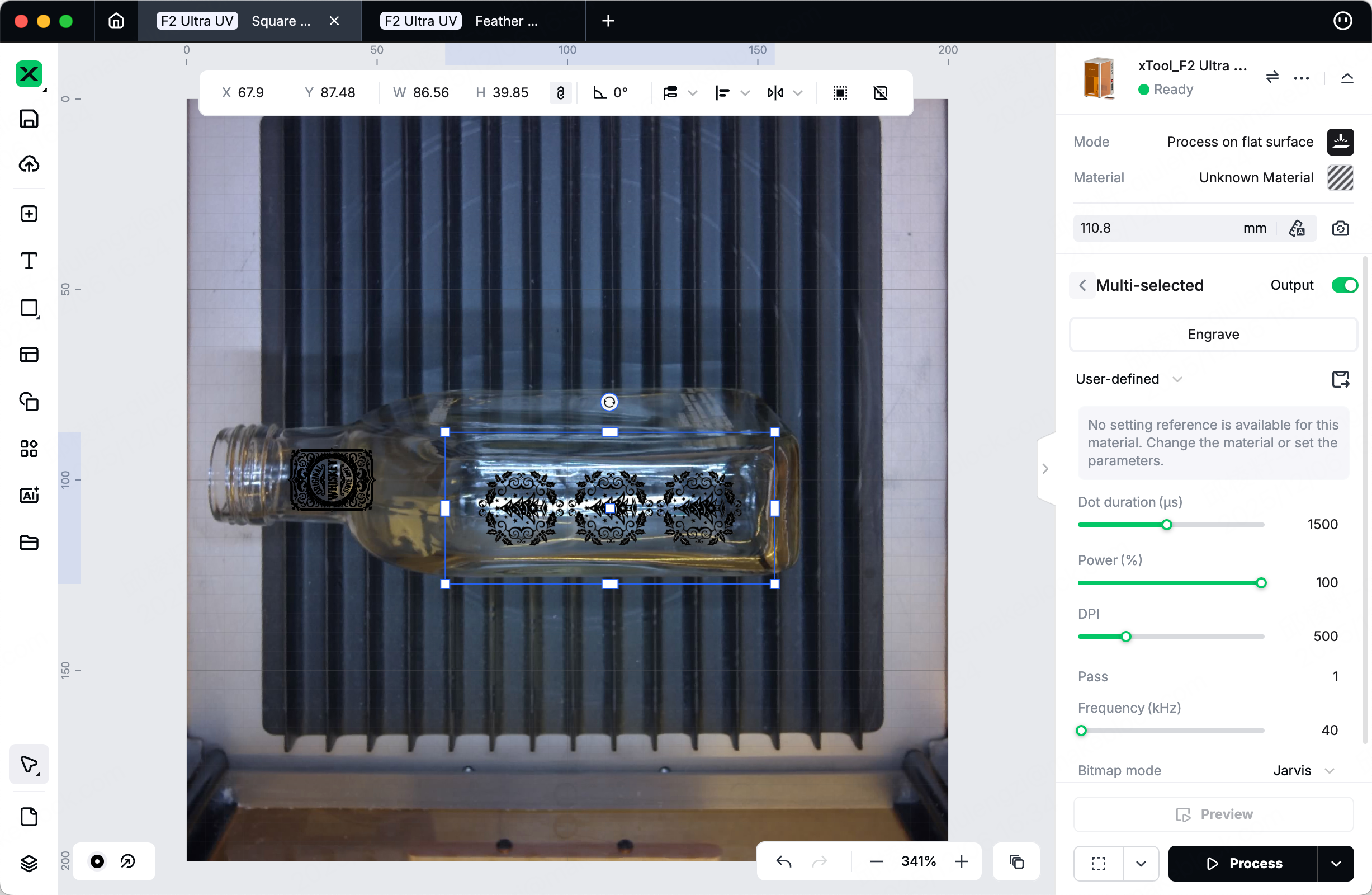Expand the Process button arrow menu
This screenshot has width=1372, height=895.
[x=1336, y=863]
